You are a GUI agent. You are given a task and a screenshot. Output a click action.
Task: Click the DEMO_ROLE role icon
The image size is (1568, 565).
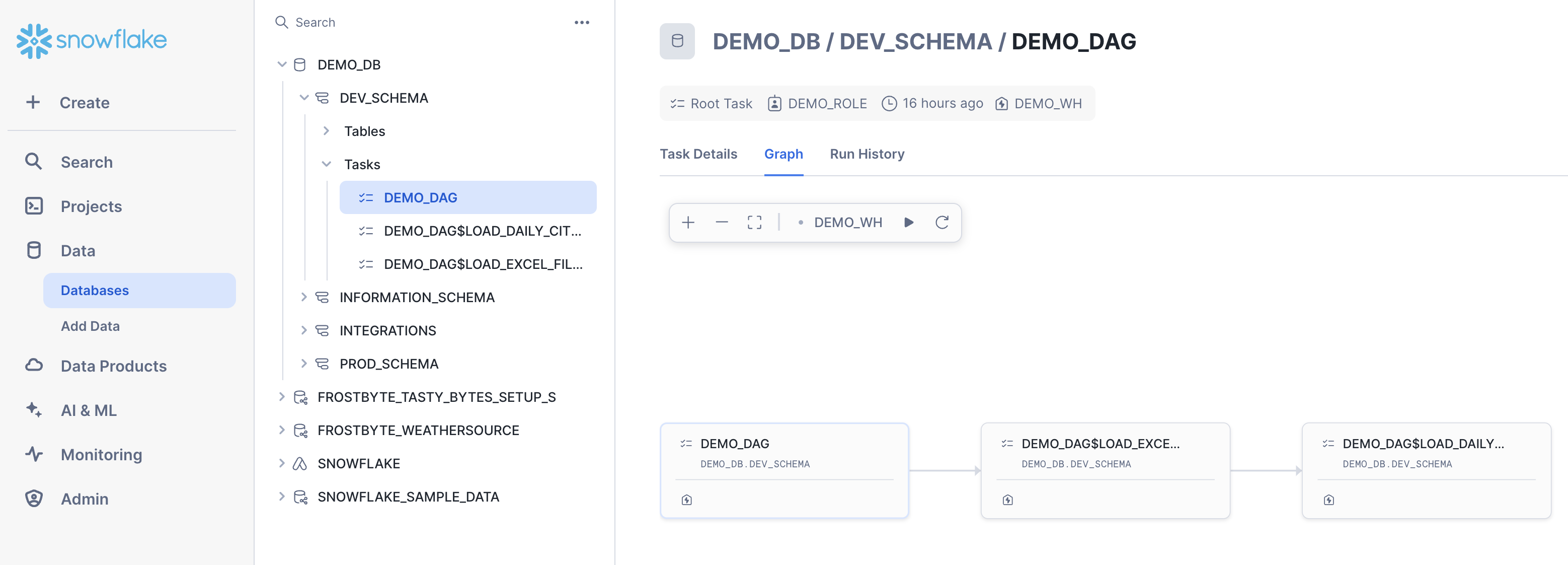(774, 104)
